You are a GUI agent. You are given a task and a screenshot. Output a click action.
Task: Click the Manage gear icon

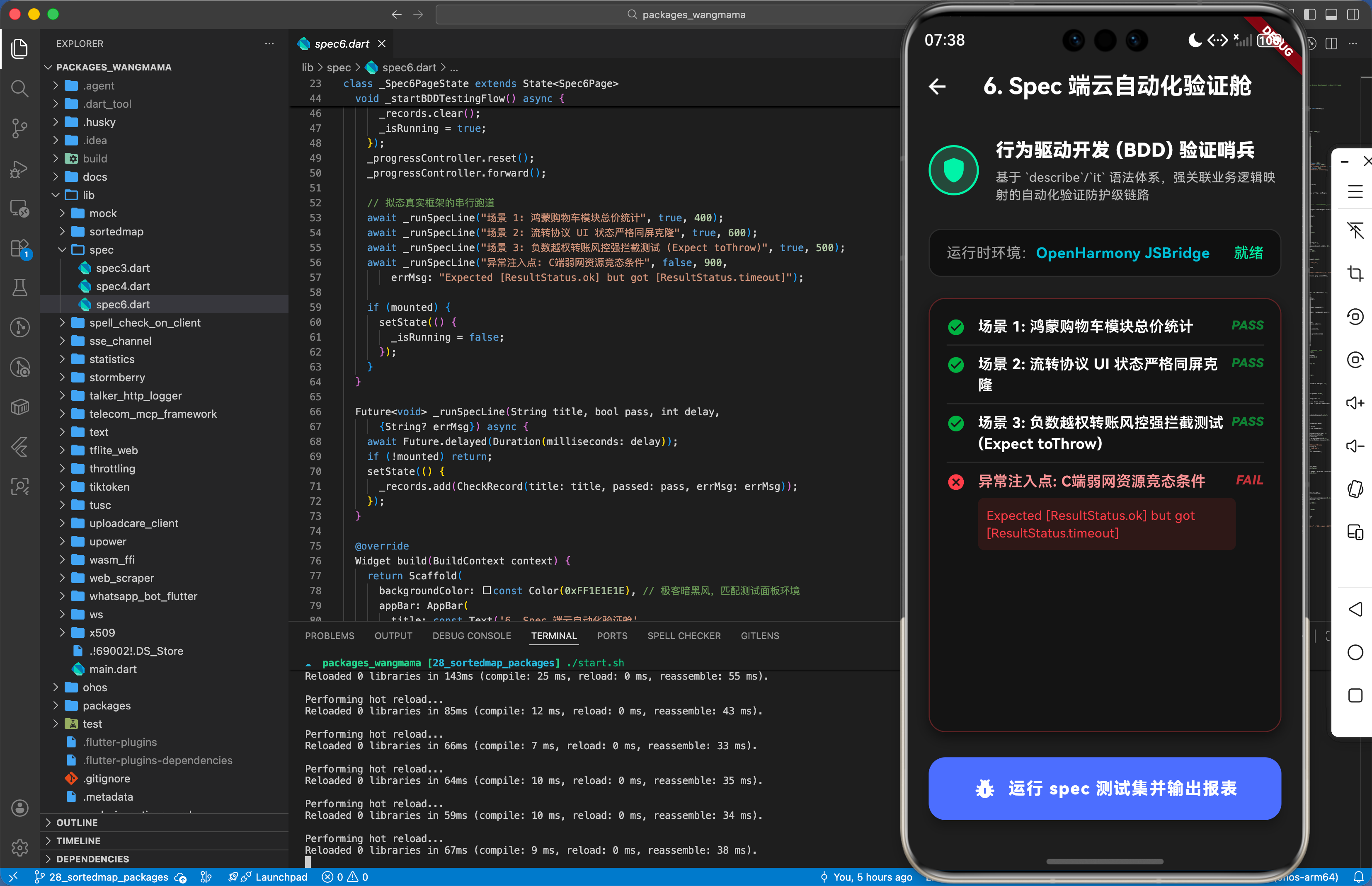(19, 847)
